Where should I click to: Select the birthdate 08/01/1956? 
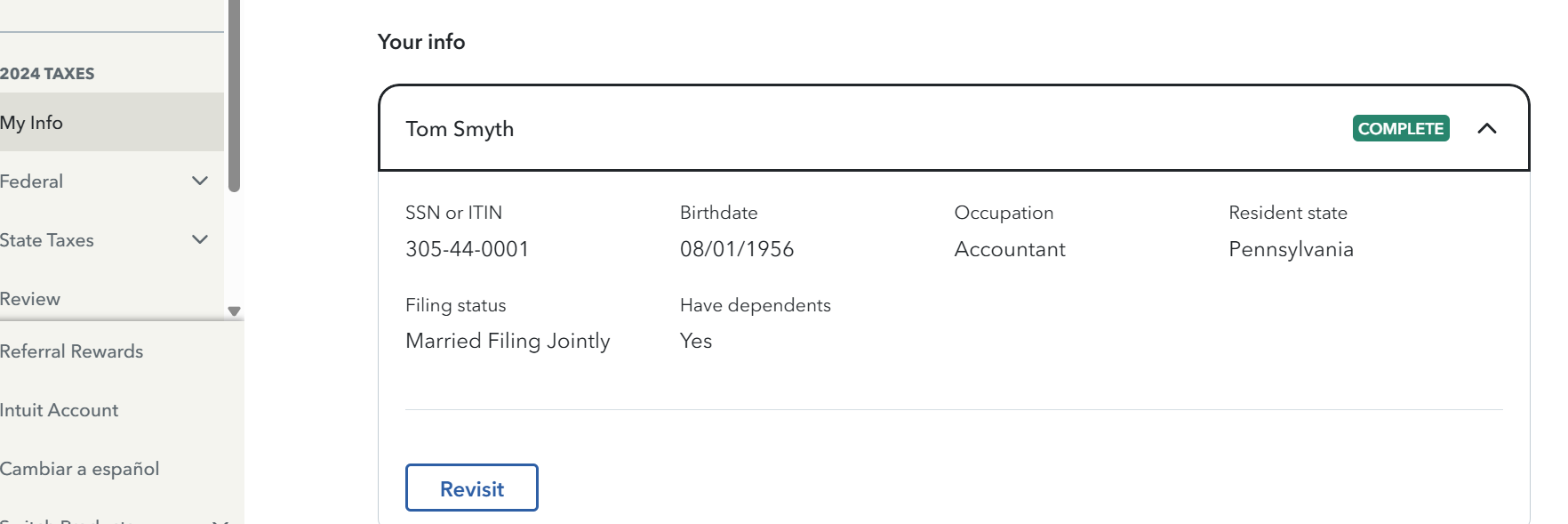click(x=736, y=249)
